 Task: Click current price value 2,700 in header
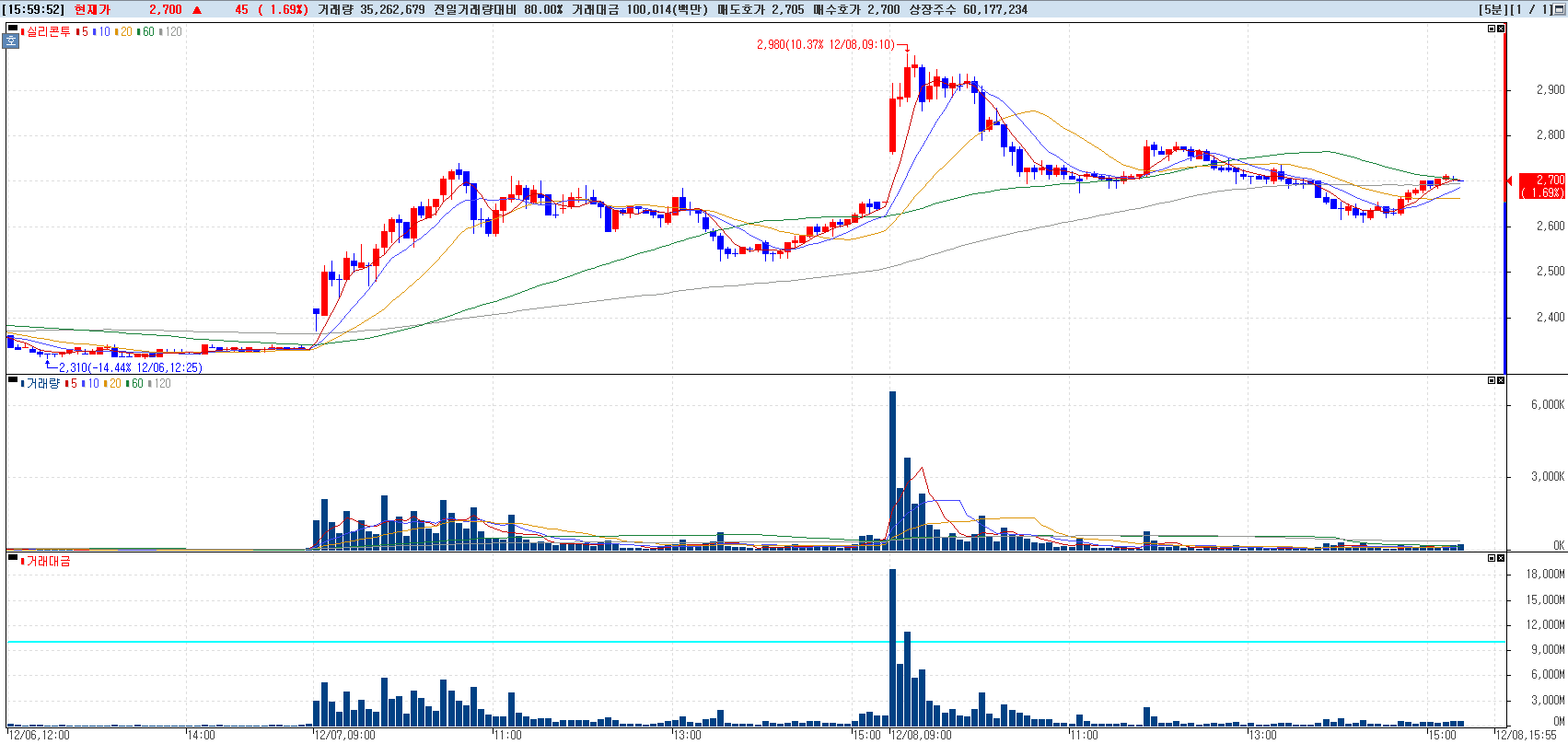[x=166, y=9]
